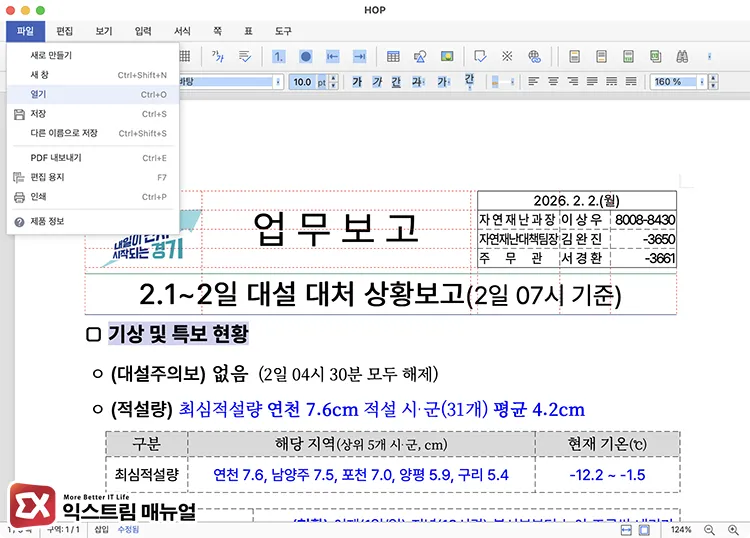Select PDF 내보내기 menu entry
Image resolution: width=750 pixels, height=538 pixels.
coord(93,158)
